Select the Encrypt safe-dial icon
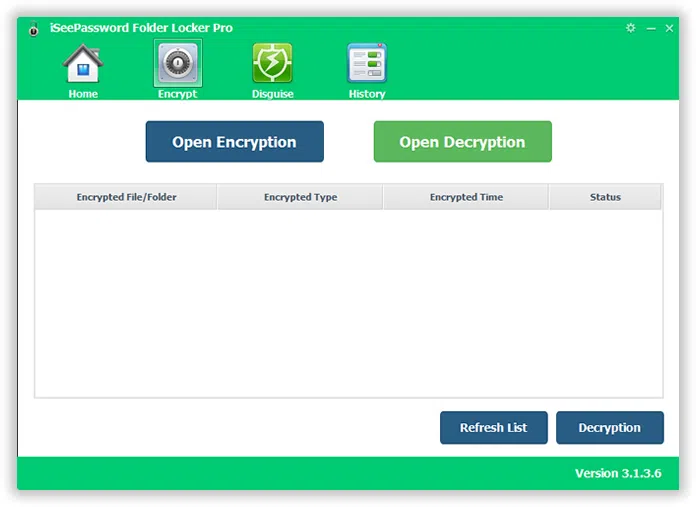 click(x=178, y=63)
